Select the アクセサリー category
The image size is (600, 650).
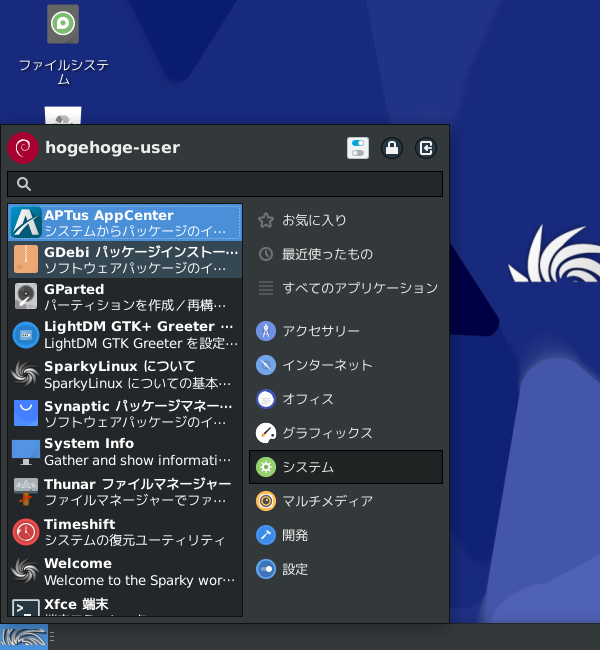click(346, 331)
